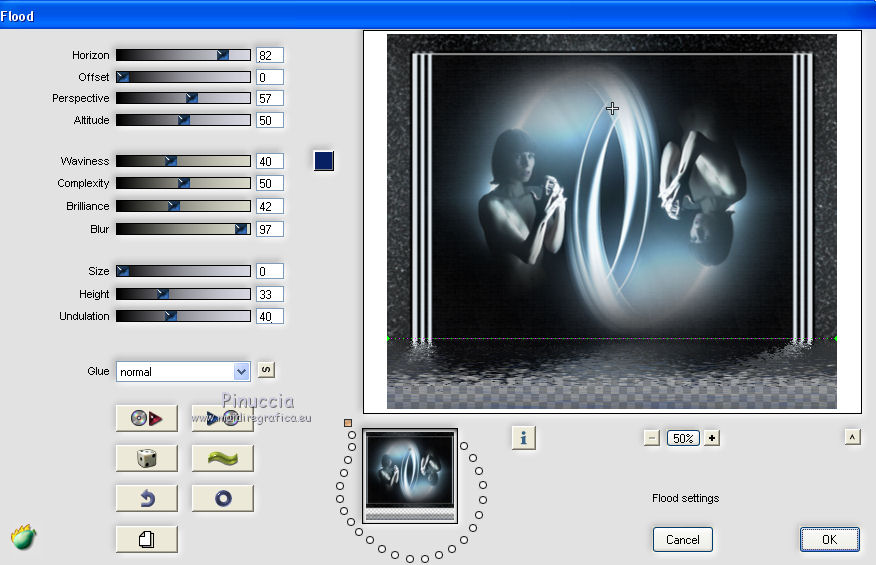Click the Size value field 0
Viewport: 876px width, 565px height.
270,272
